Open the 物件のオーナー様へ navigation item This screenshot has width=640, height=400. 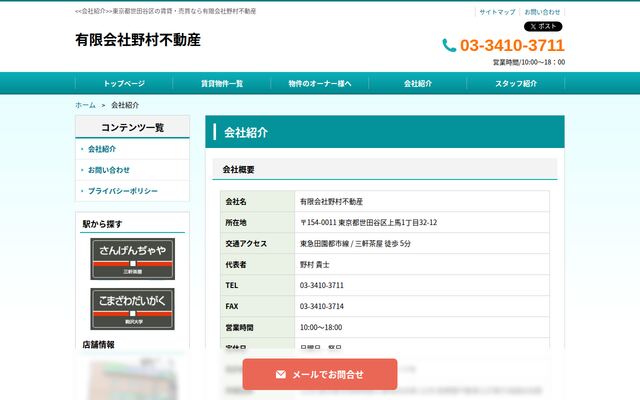(x=320, y=84)
